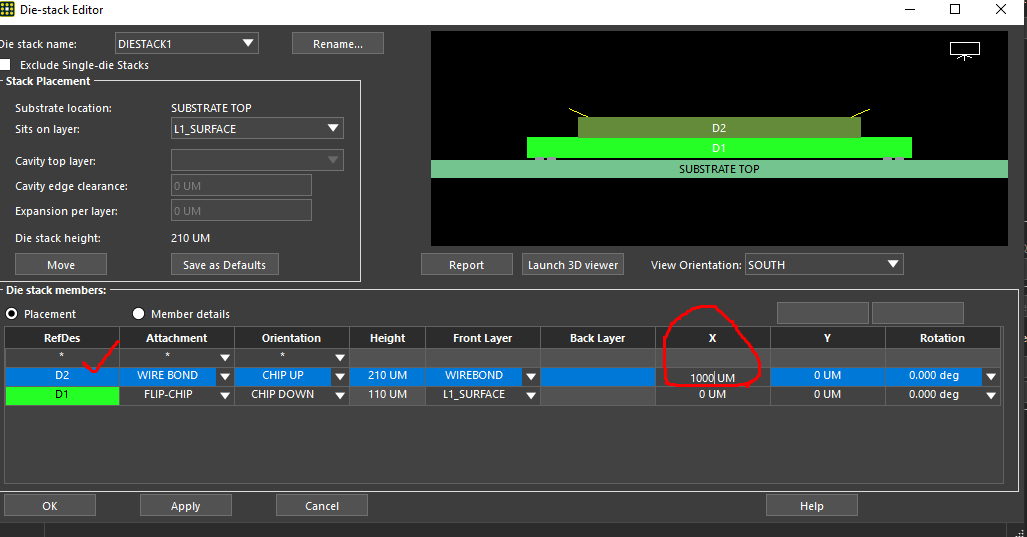This screenshot has width=1027, height=537.
Task: Select the green D1 RefDes cell
Action: [62, 395]
